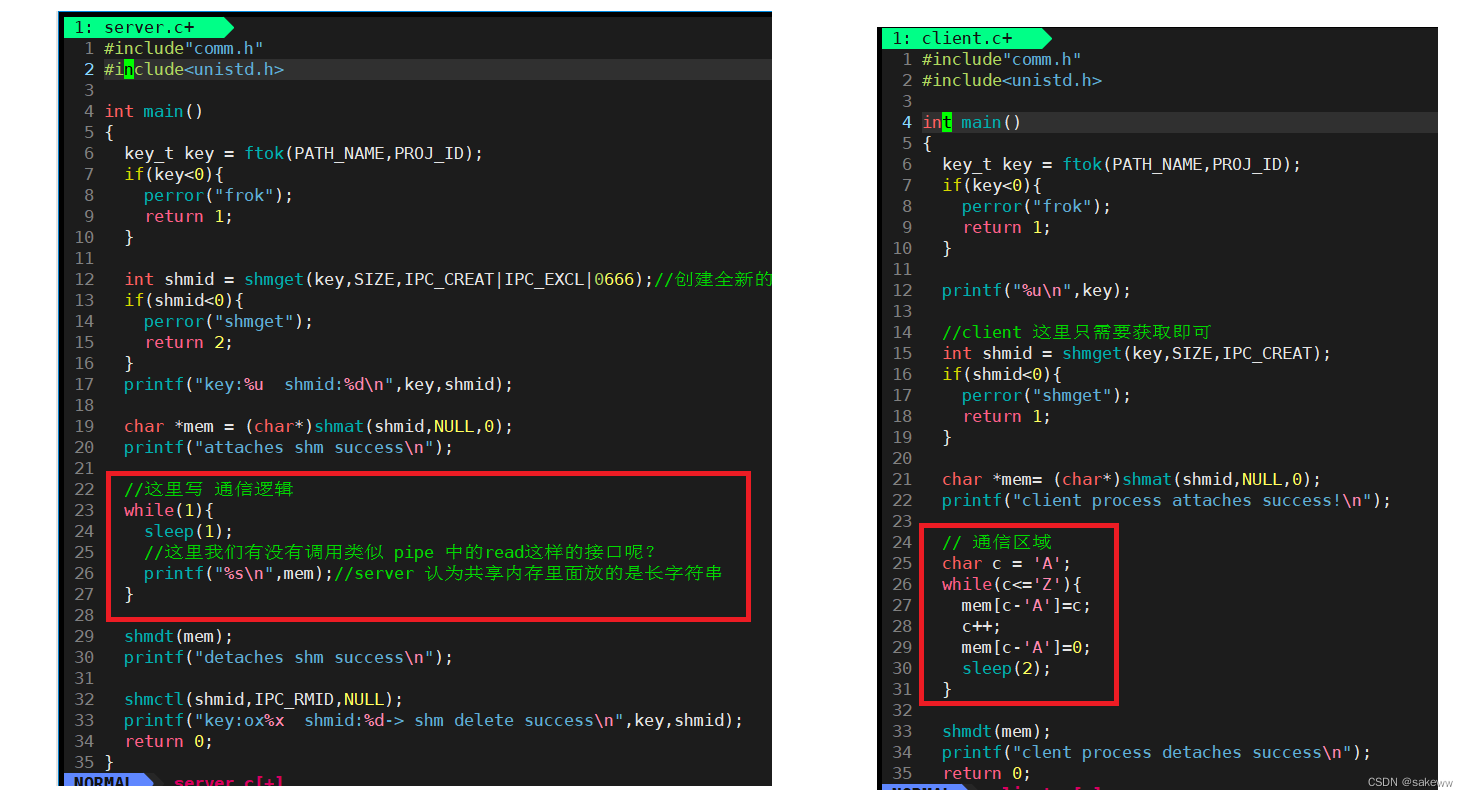1468x797 pixels.
Task: Click "mem[c-'A']=c;" in client.c
Action: click(1027, 605)
